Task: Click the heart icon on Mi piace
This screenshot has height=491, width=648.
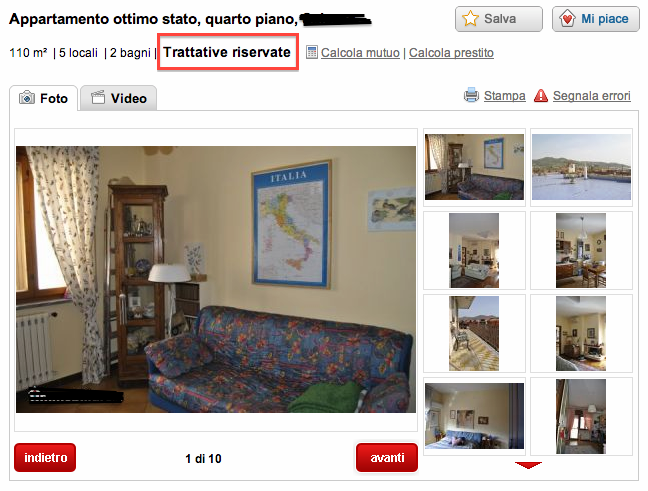Action: pos(567,19)
